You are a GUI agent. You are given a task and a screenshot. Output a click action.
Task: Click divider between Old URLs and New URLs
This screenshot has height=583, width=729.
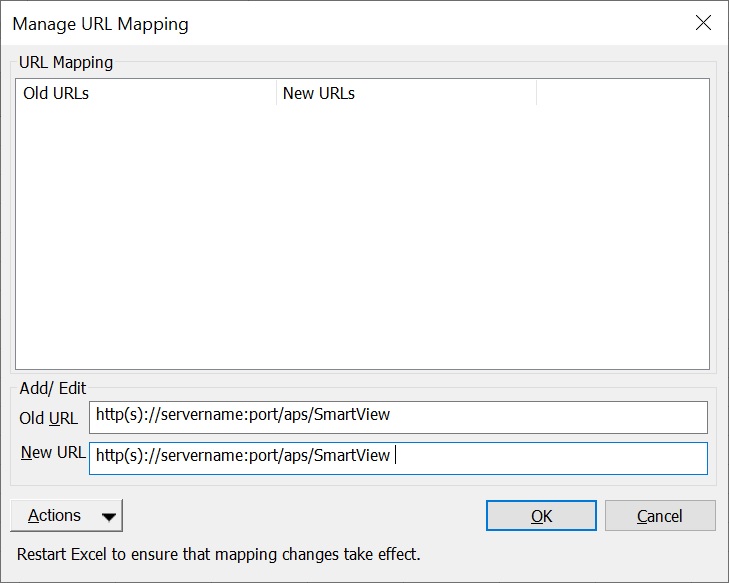click(x=276, y=94)
